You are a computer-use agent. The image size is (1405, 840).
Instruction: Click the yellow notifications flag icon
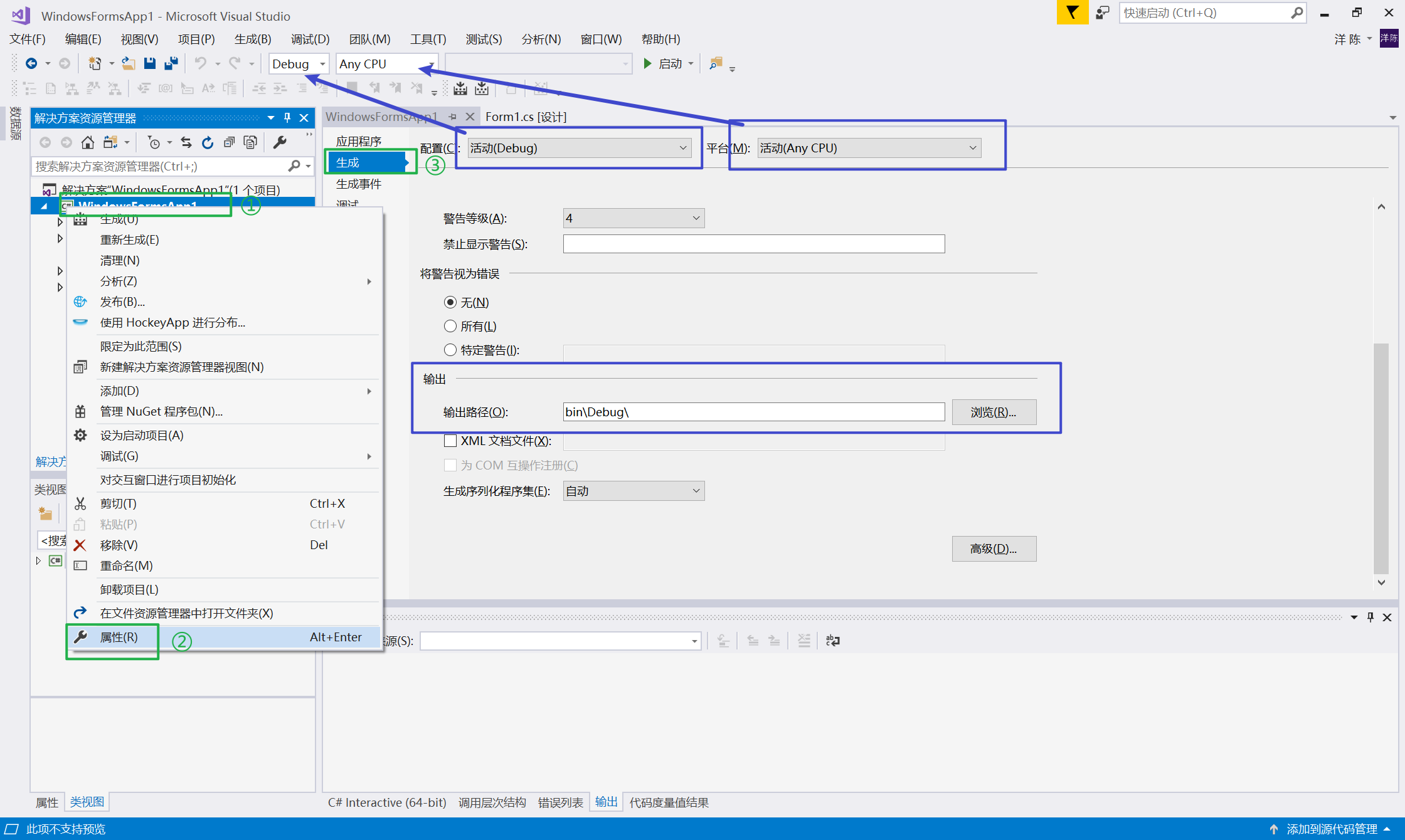coord(1072,13)
